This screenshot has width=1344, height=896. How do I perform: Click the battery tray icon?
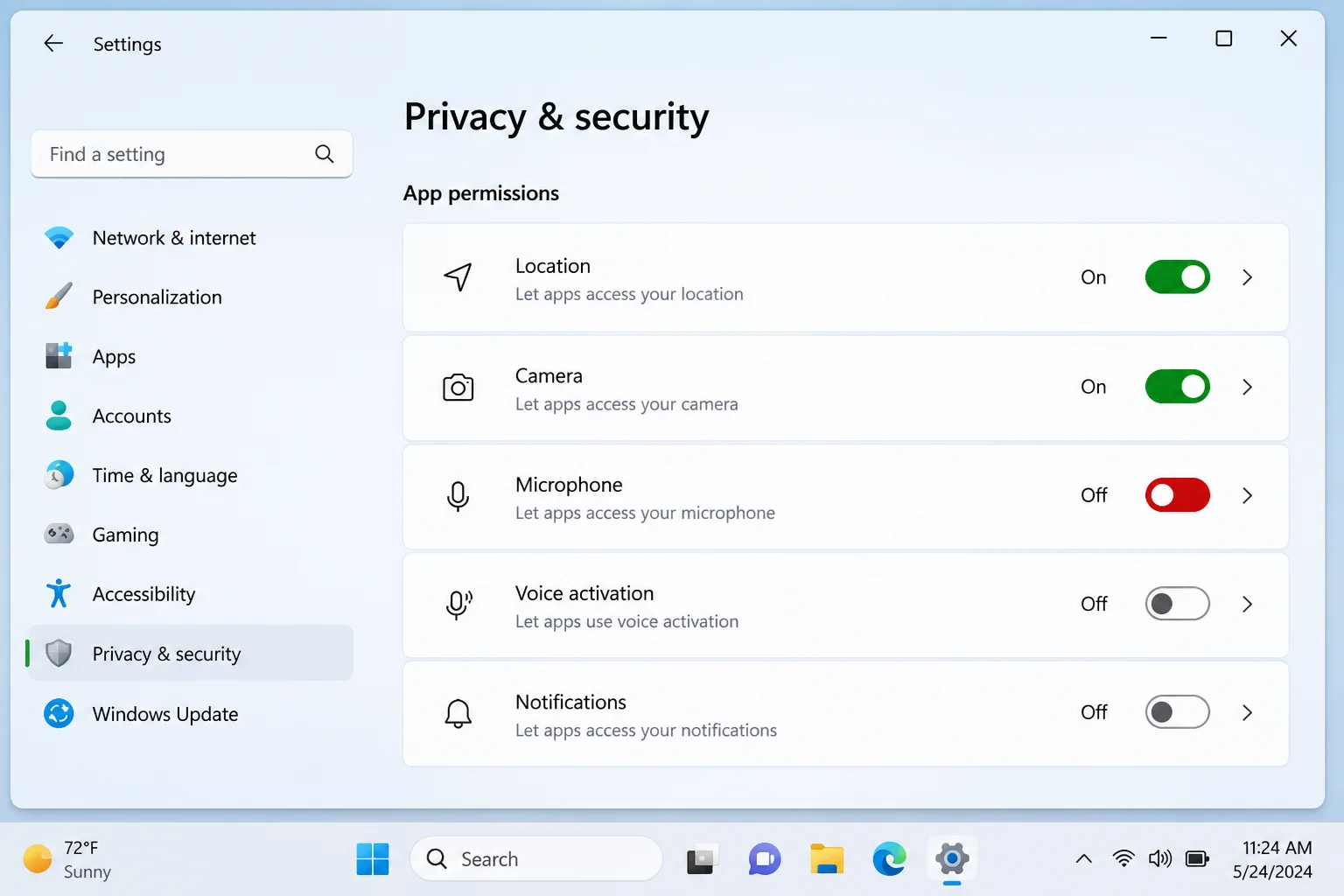1197,859
